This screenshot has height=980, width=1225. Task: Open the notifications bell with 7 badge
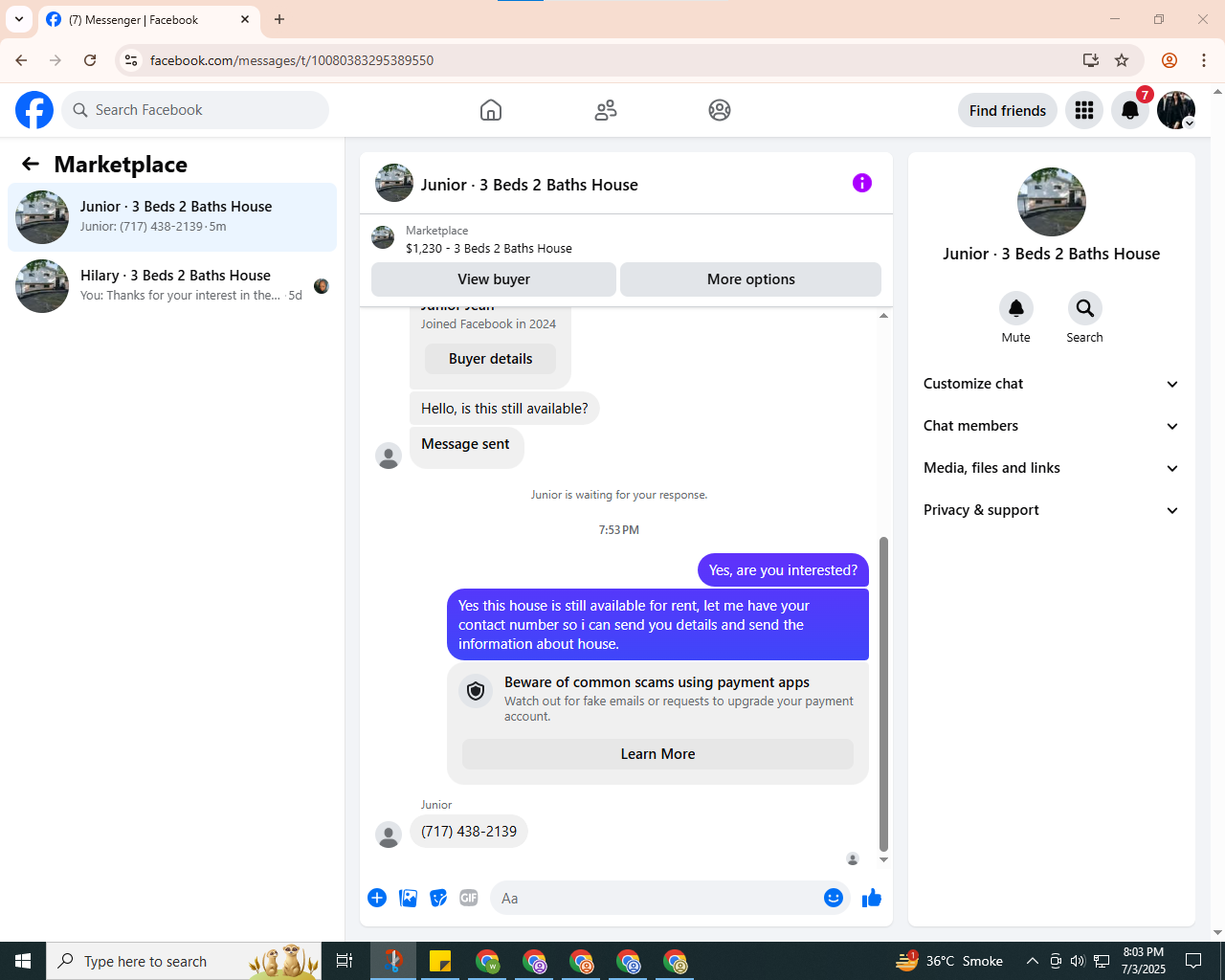1130,110
